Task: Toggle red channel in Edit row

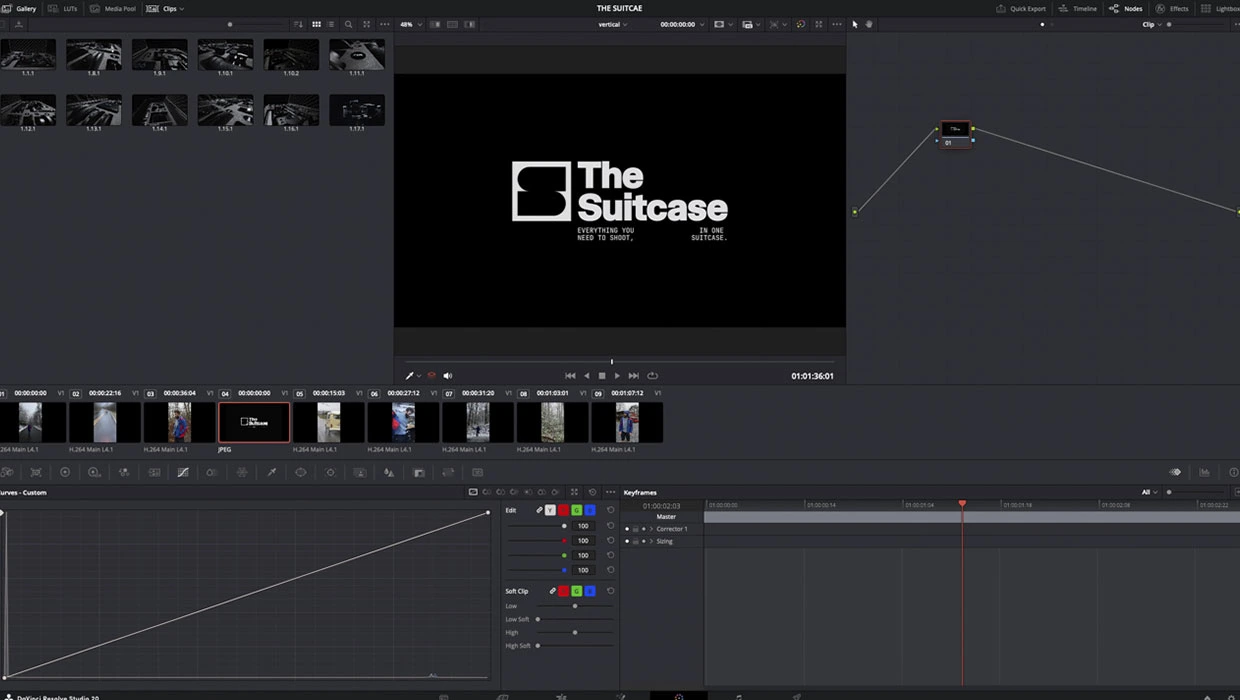Action: click(563, 510)
